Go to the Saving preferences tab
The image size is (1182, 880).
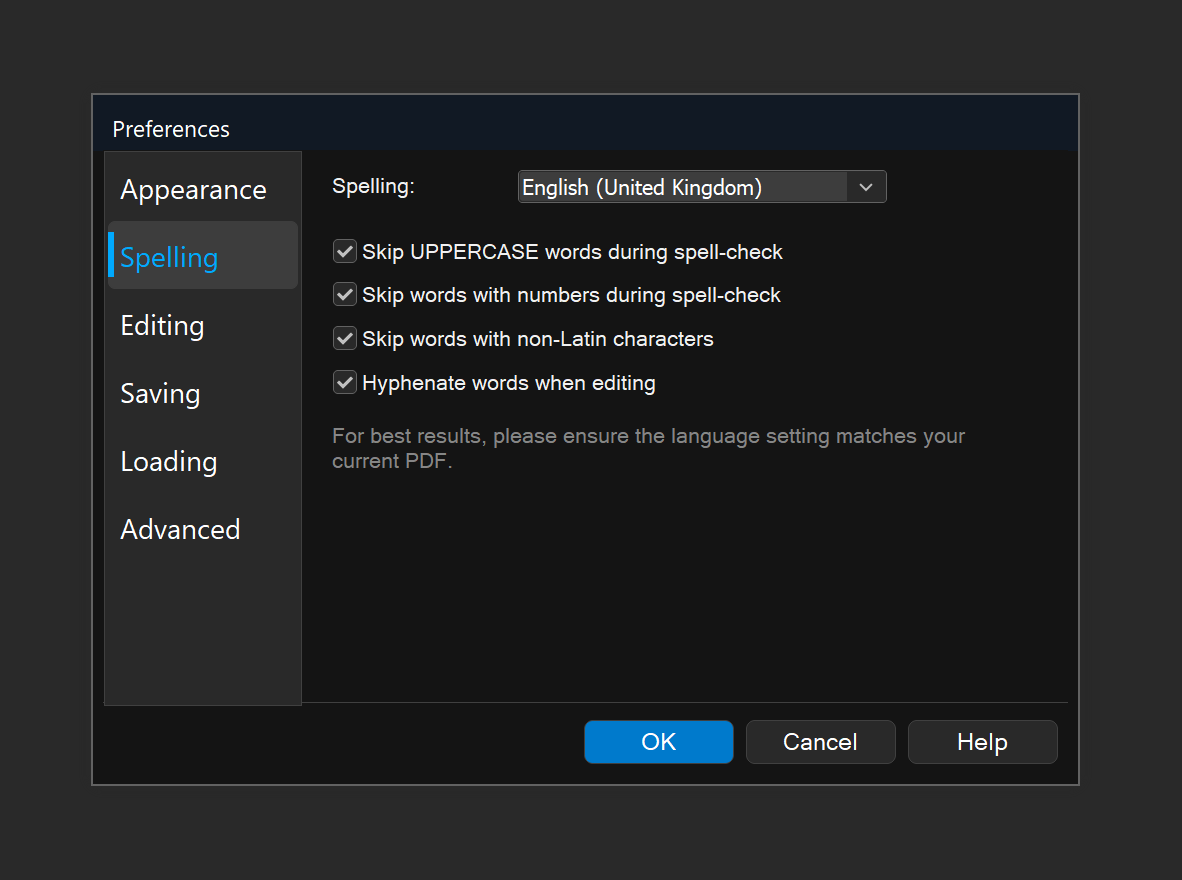tap(160, 394)
